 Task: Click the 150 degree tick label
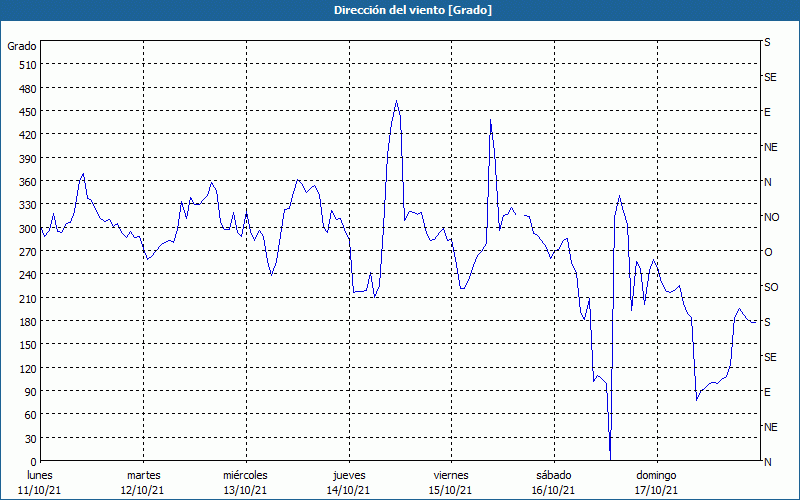point(28,345)
